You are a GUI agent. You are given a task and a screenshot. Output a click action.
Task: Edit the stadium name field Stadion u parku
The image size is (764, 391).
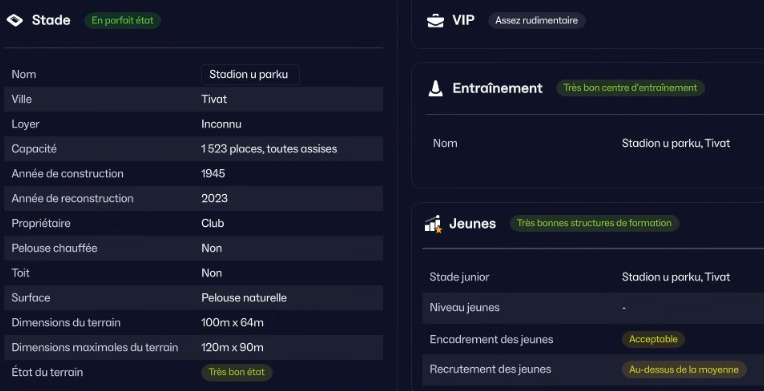coord(250,75)
